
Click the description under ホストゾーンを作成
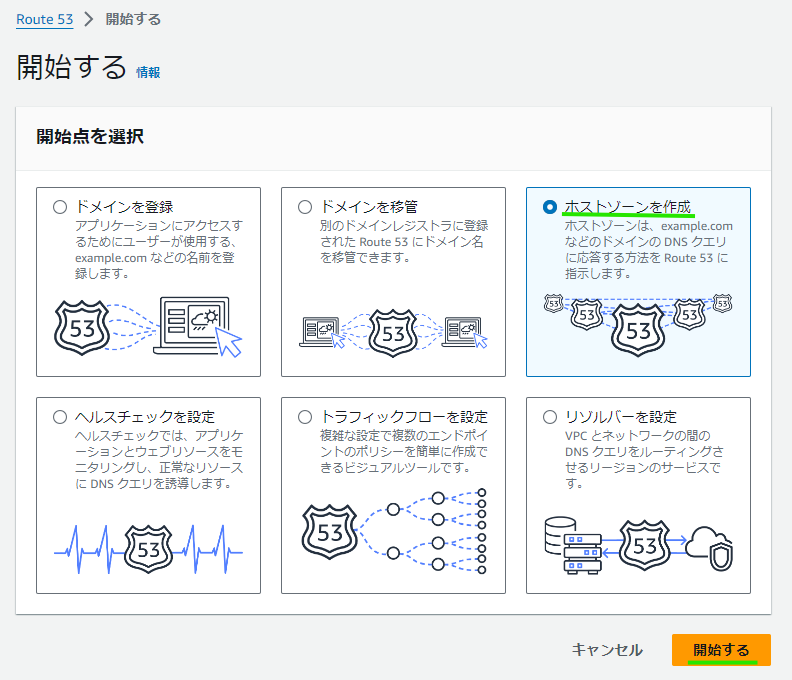click(649, 250)
